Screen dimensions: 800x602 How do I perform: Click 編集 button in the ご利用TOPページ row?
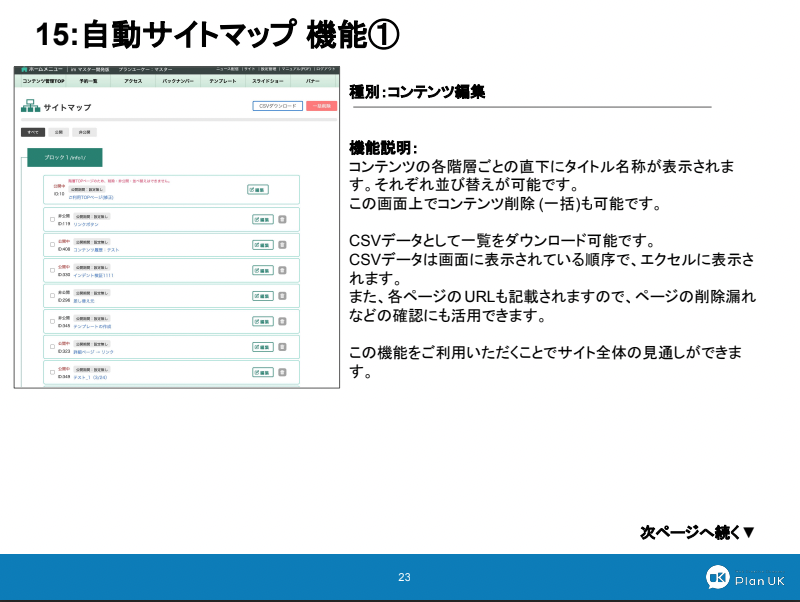(258, 190)
